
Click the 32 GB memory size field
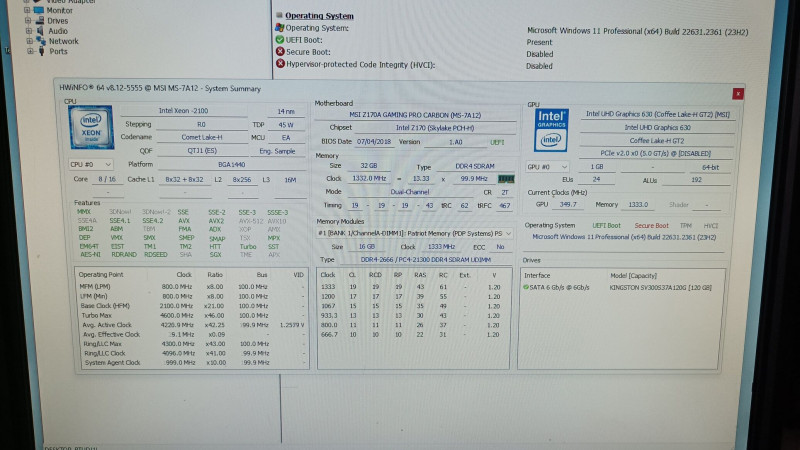click(369, 166)
